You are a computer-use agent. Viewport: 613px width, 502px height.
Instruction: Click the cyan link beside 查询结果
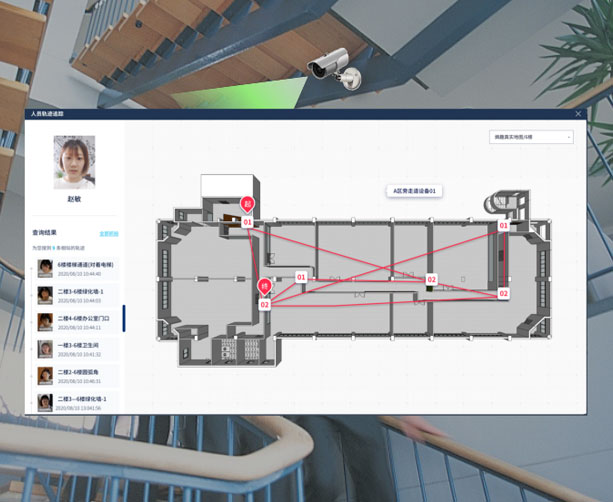click(x=109, y=233)
